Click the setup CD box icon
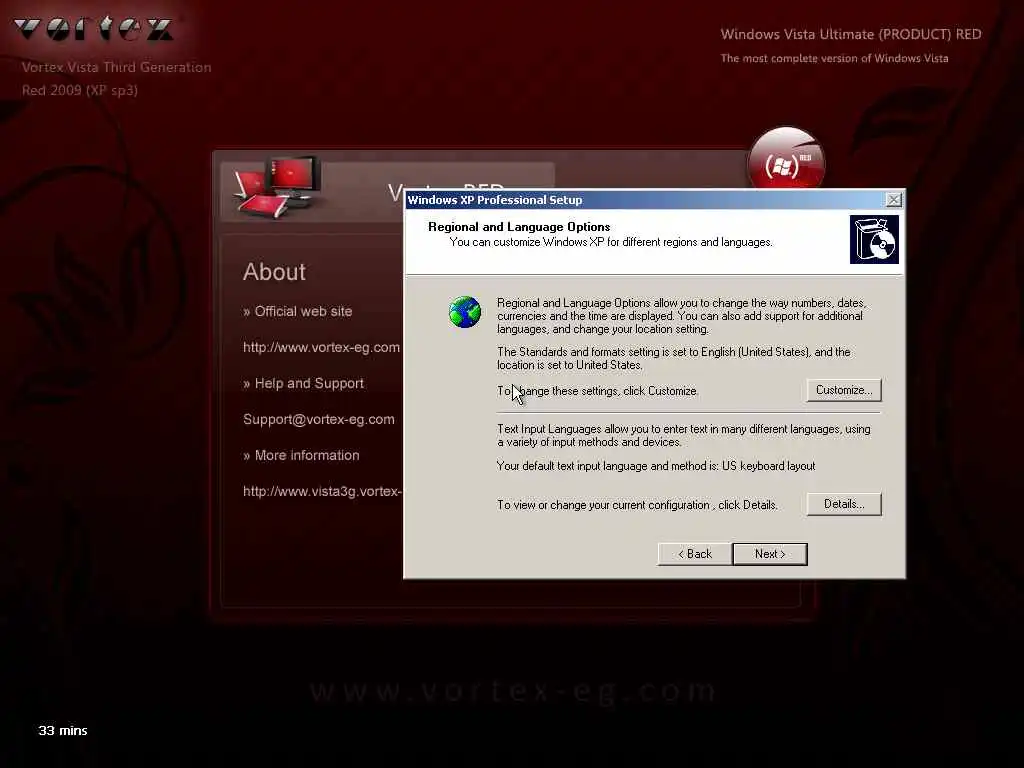Viewport: 1024px width, 768px height. click(x=874, y=240)
